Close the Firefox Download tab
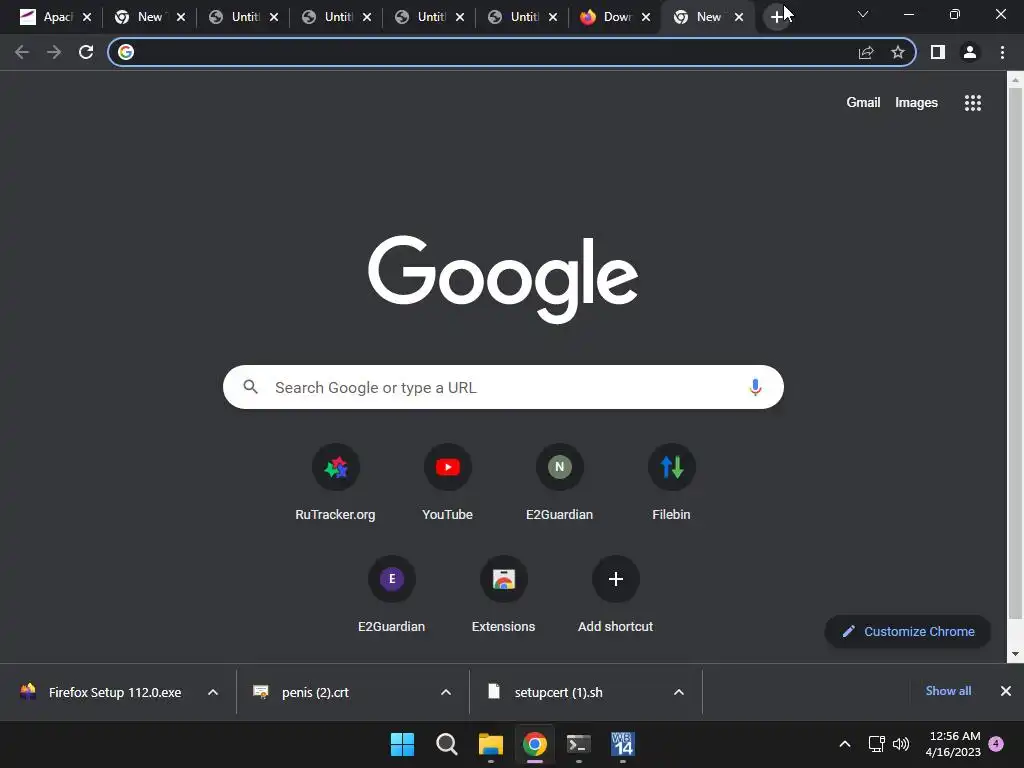 646,18
